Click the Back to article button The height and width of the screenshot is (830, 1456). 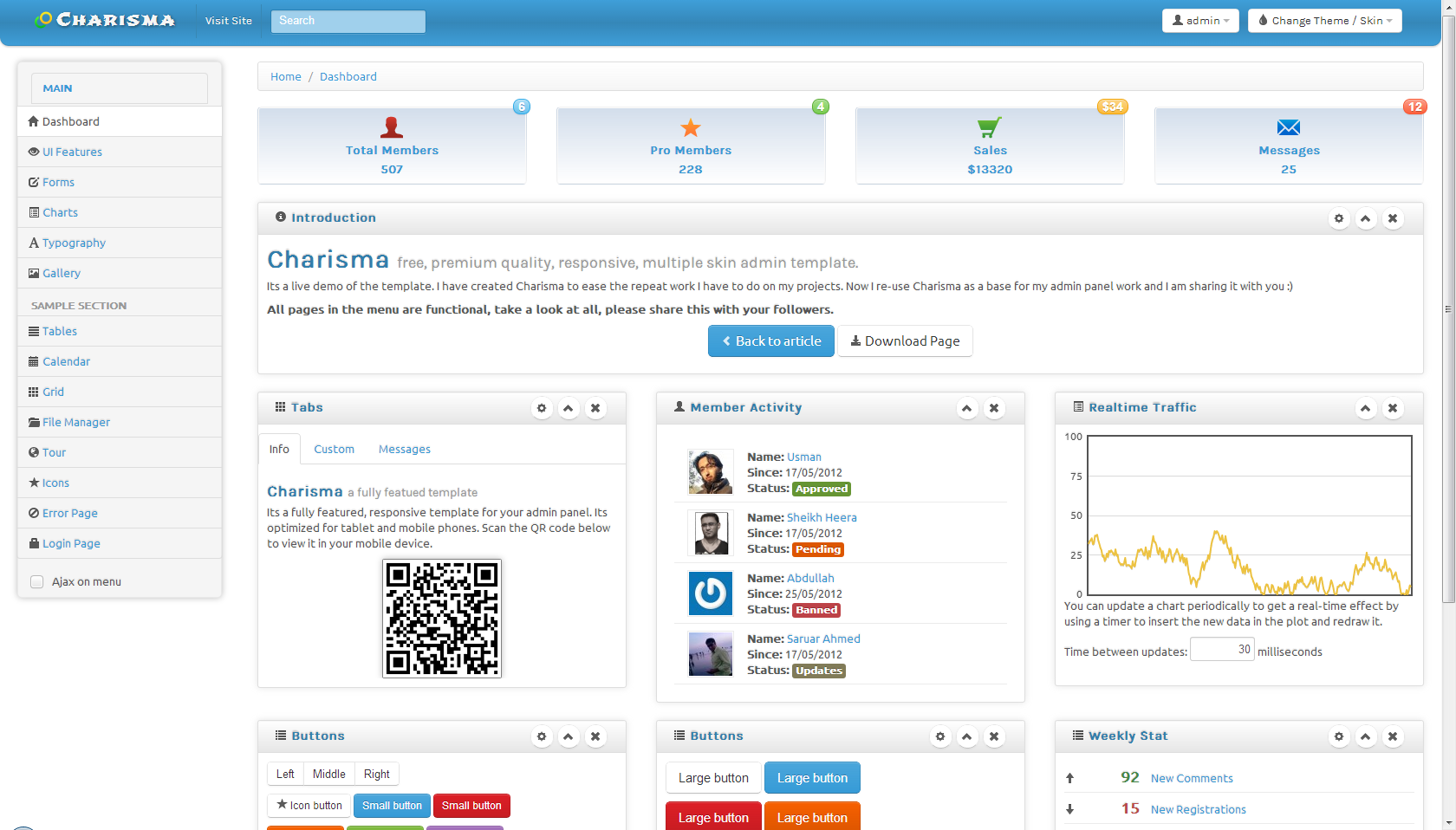[771, 341]
